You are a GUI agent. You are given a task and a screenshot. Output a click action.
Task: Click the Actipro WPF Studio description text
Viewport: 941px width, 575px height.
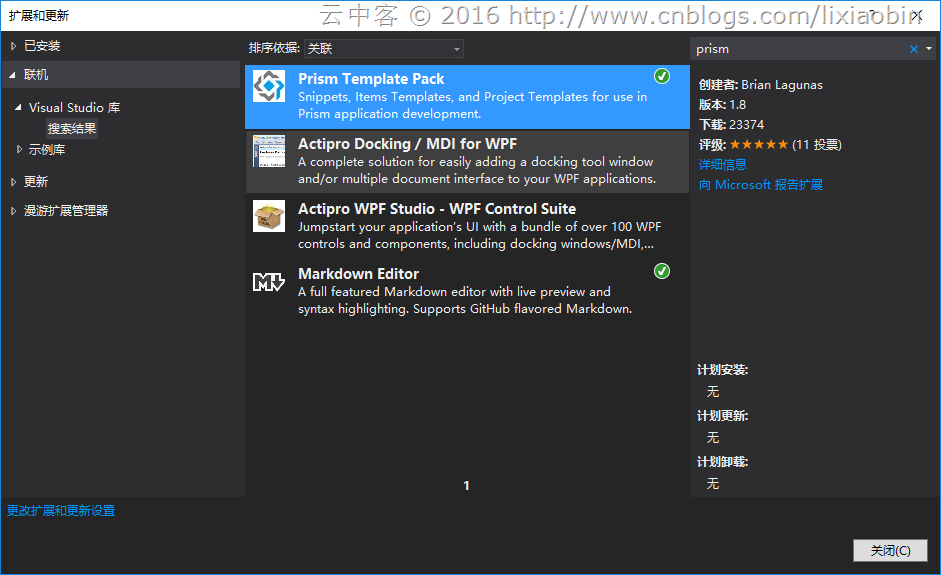coord(480,235)
